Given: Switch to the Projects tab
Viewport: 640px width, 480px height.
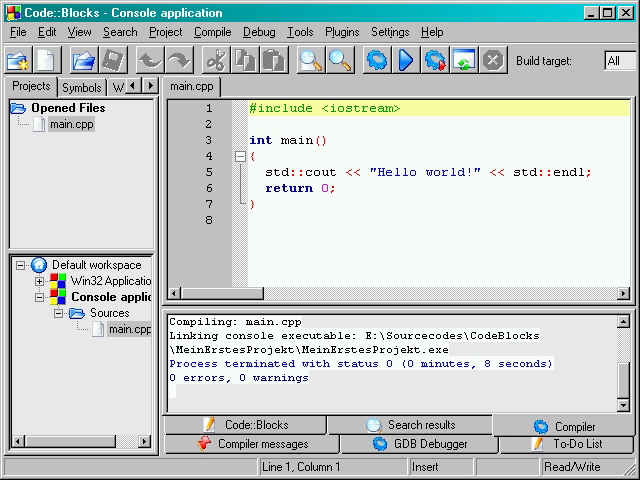Looking at the screenshot, I should (31, 86).
